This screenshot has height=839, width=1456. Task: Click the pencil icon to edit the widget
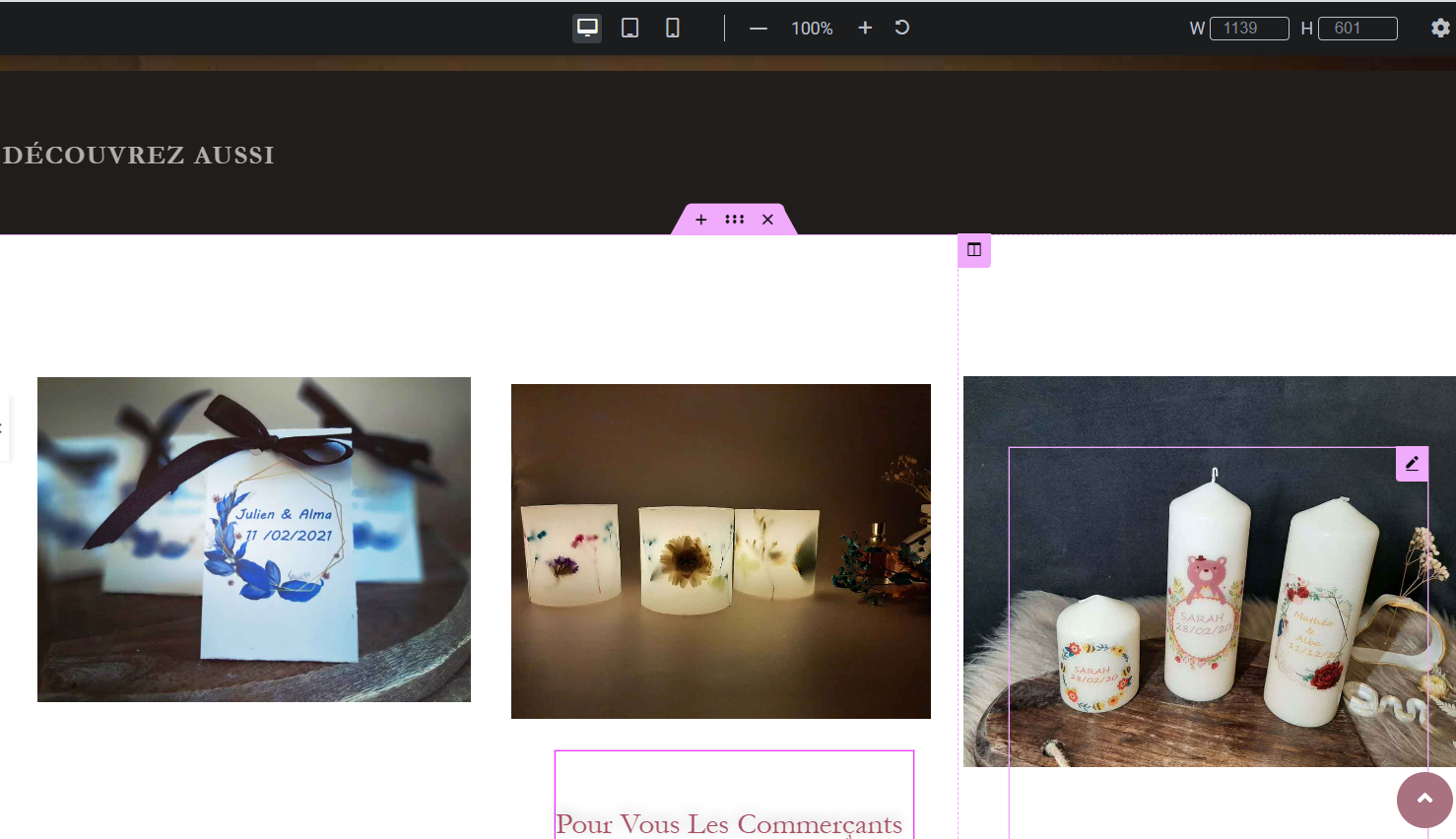point(1412,464)
